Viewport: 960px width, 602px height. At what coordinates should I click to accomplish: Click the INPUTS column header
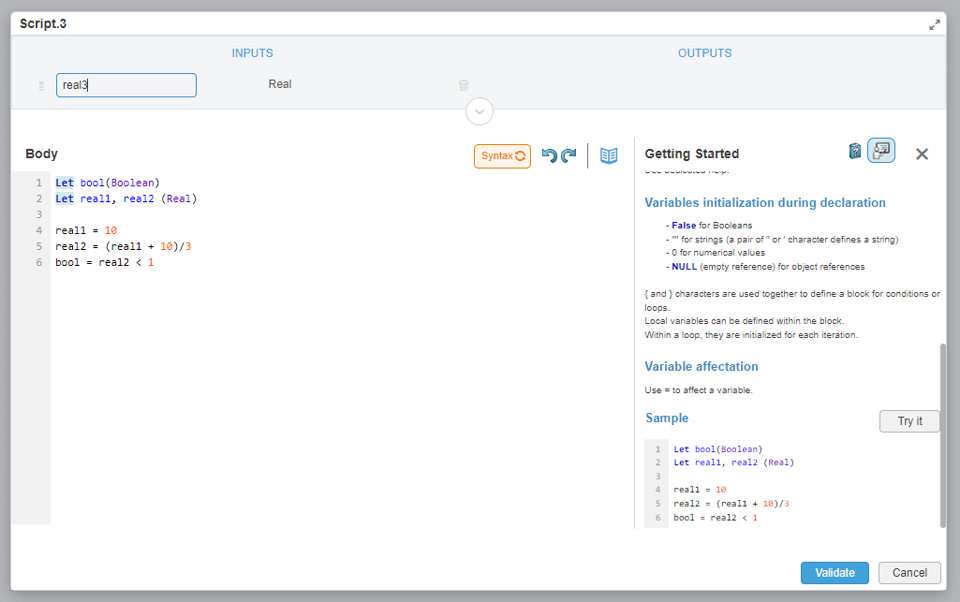252,53
